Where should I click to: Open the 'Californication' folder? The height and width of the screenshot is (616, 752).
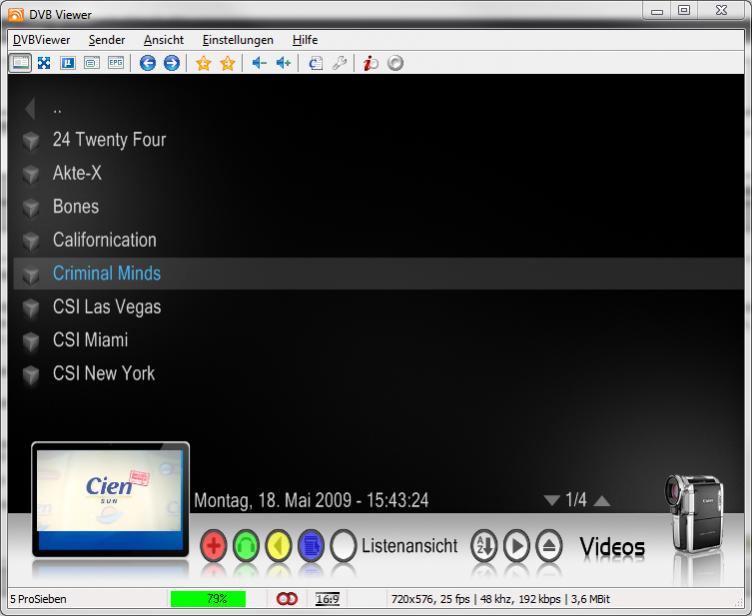tap(105, 240)
